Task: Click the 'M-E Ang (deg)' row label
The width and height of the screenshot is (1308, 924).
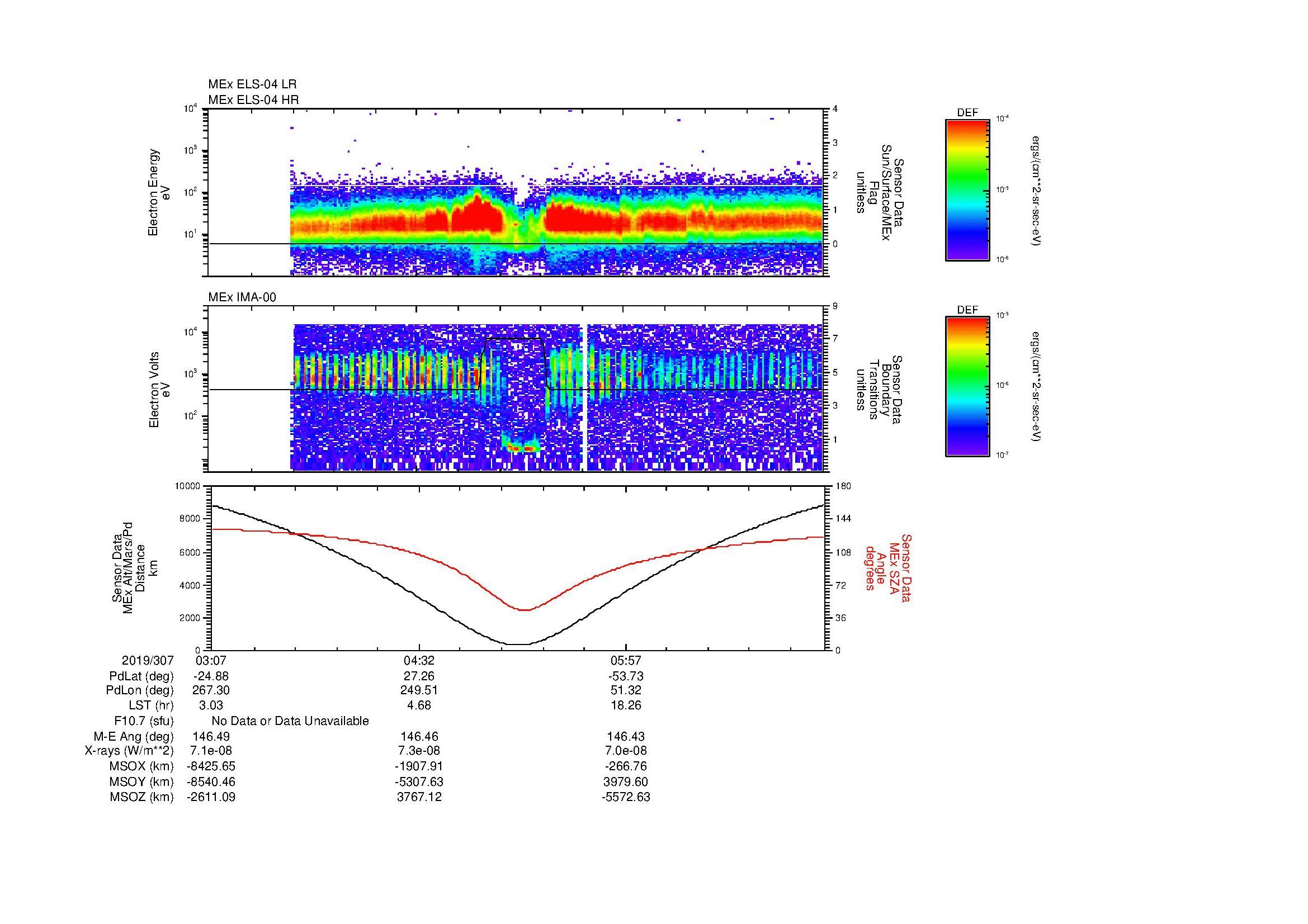Action: pos(133,737)
